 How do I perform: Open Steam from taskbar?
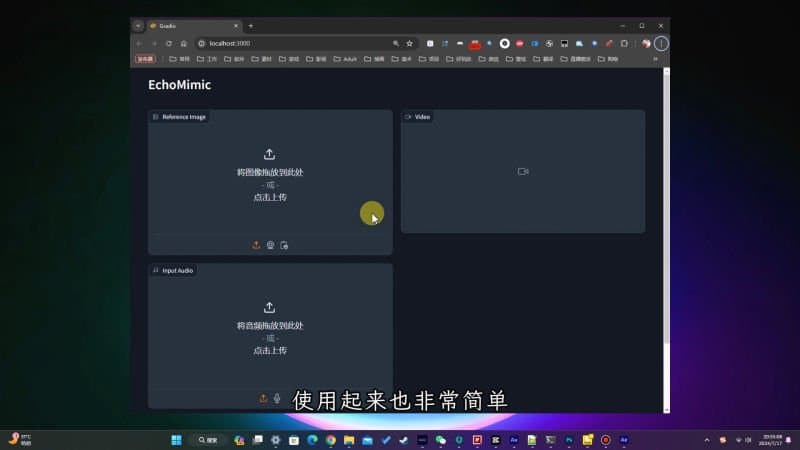tap(404, 440)
